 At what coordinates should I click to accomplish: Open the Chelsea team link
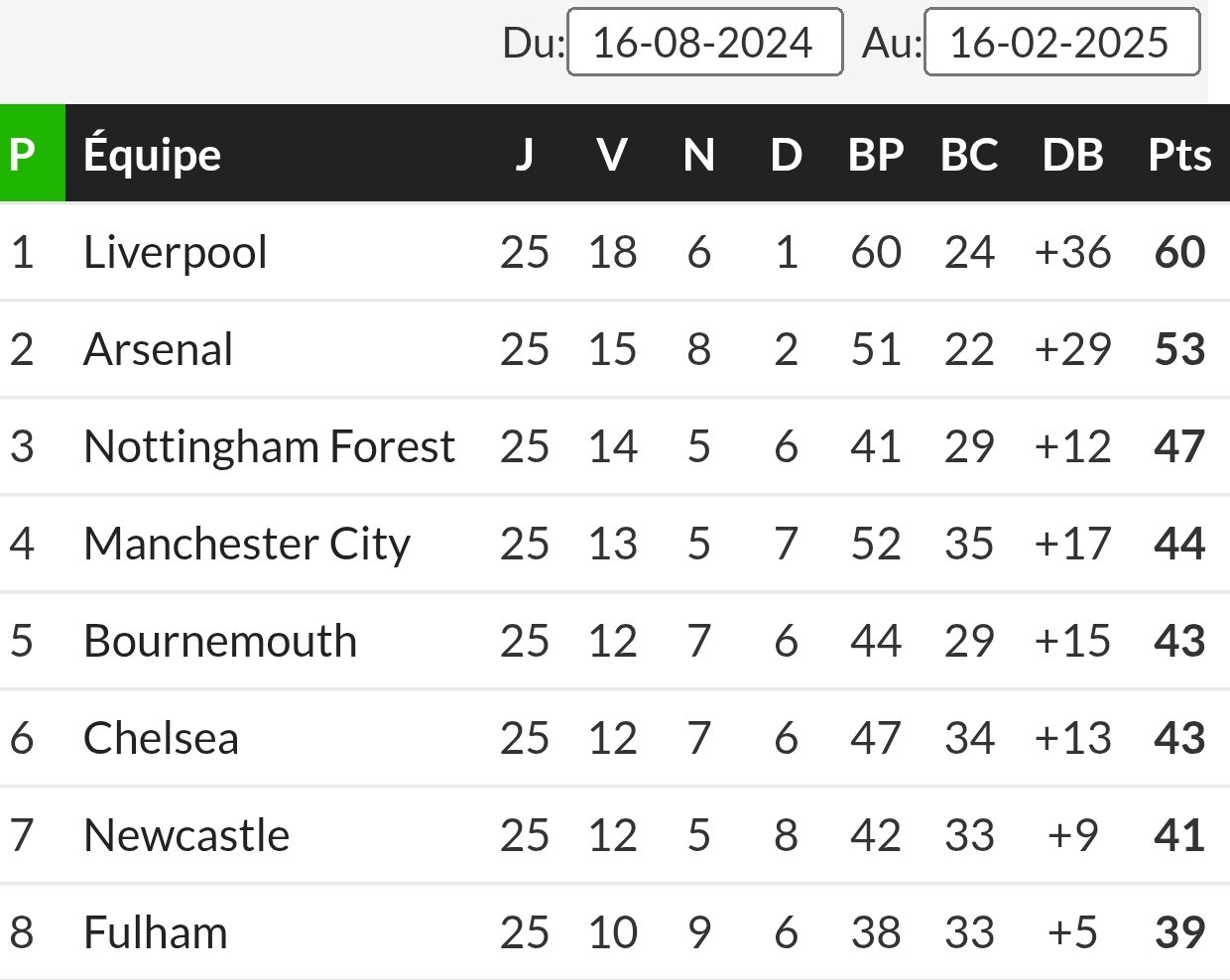coord(161,738)
